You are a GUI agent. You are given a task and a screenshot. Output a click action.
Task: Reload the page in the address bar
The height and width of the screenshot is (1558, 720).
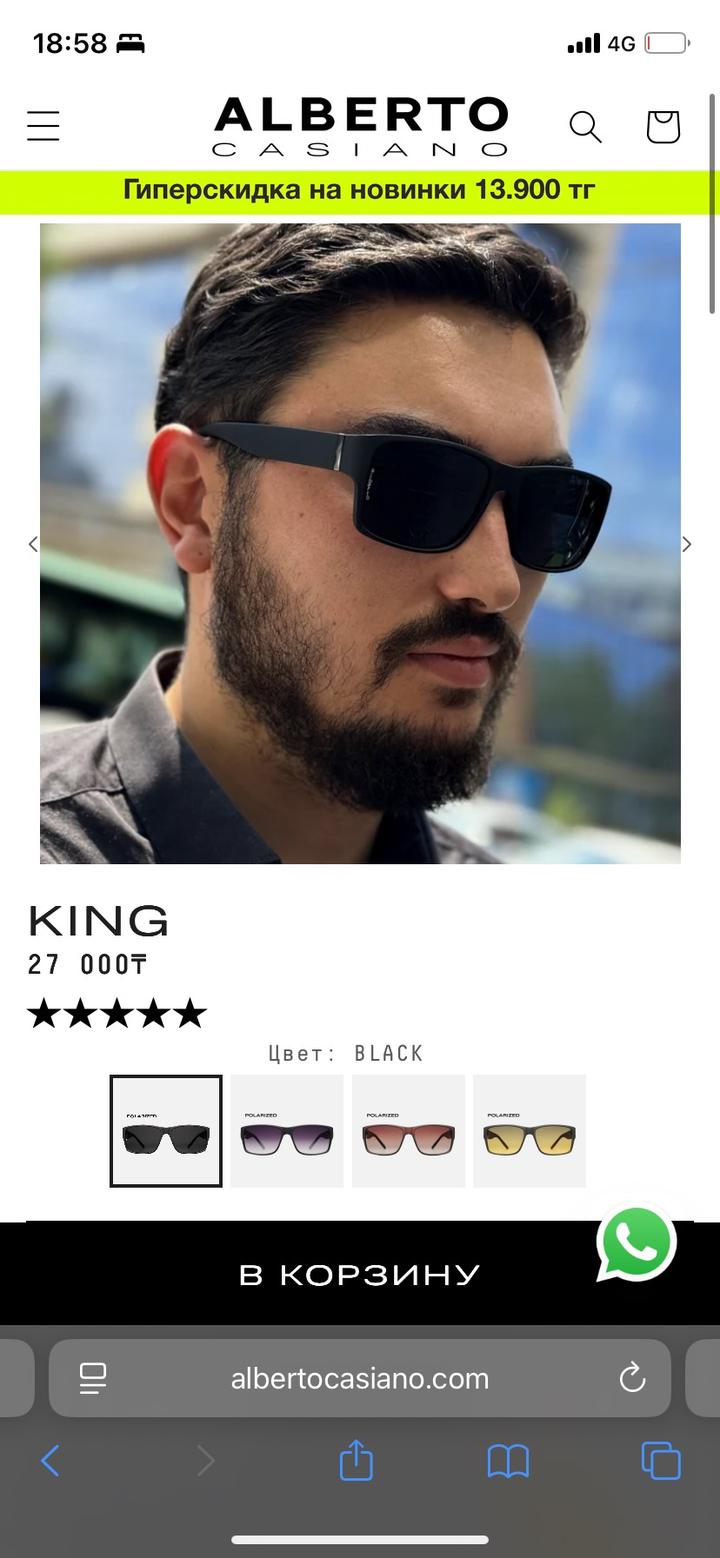coord(632,1379)
